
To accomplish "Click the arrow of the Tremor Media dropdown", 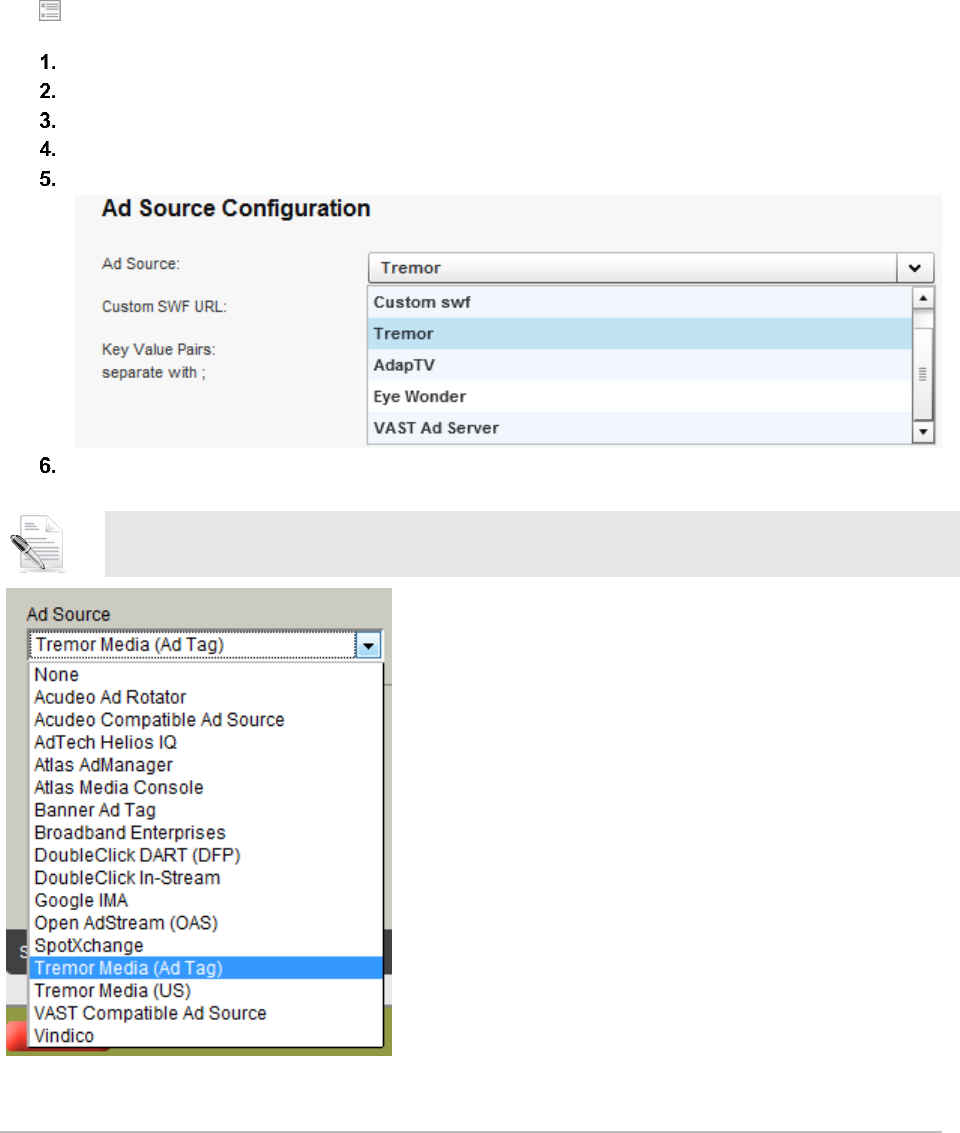I will tap(368, 645).
